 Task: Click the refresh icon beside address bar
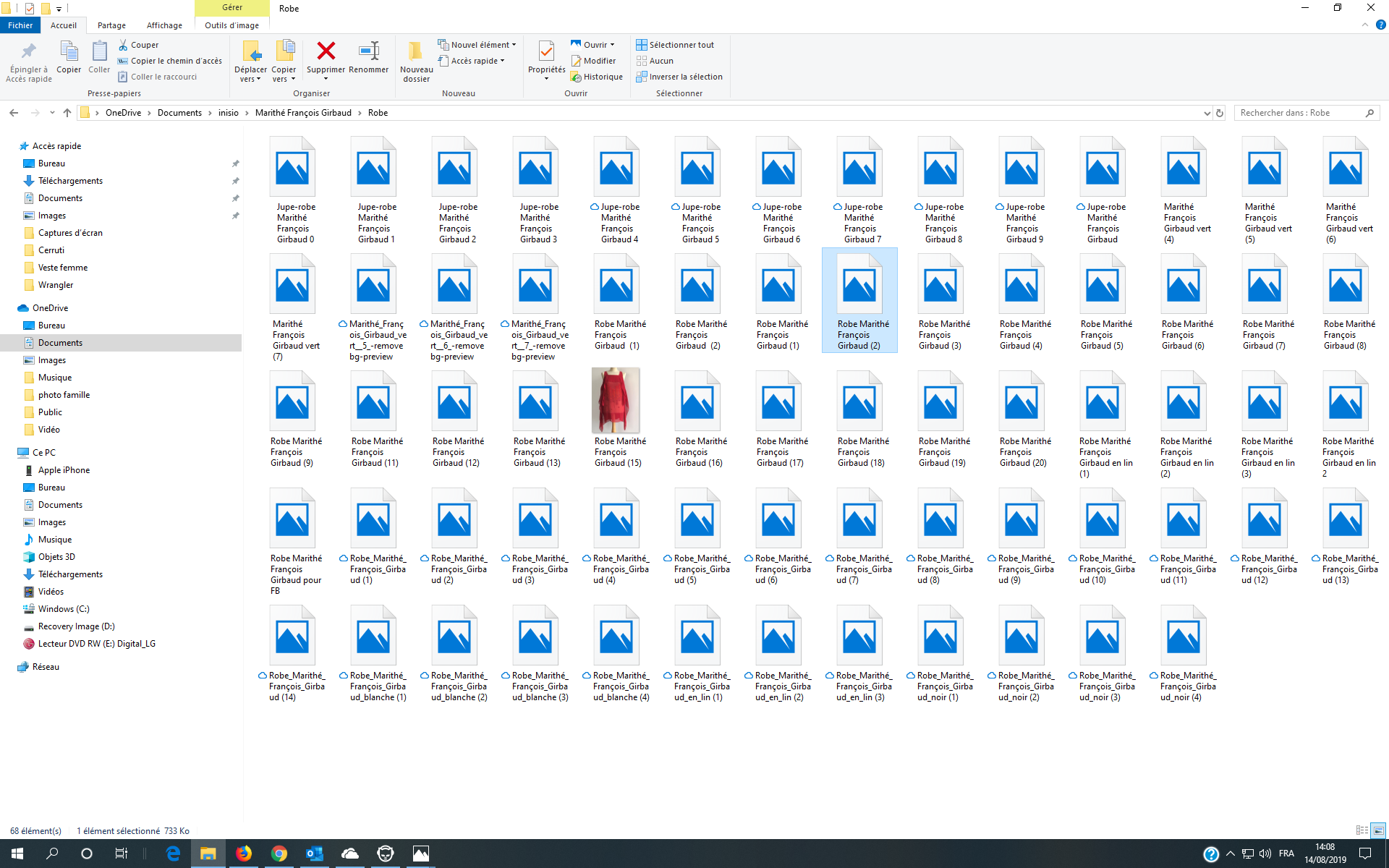click(x=1220, y=113)
